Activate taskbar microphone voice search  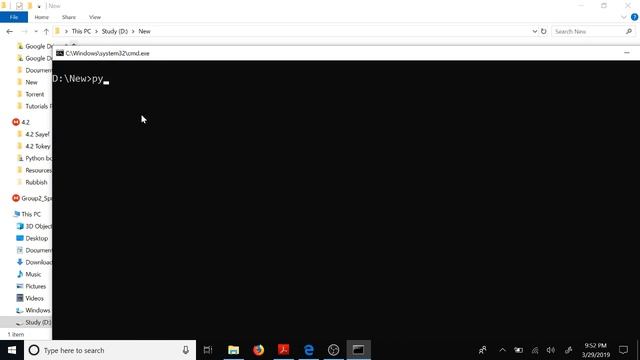(186, 350)
